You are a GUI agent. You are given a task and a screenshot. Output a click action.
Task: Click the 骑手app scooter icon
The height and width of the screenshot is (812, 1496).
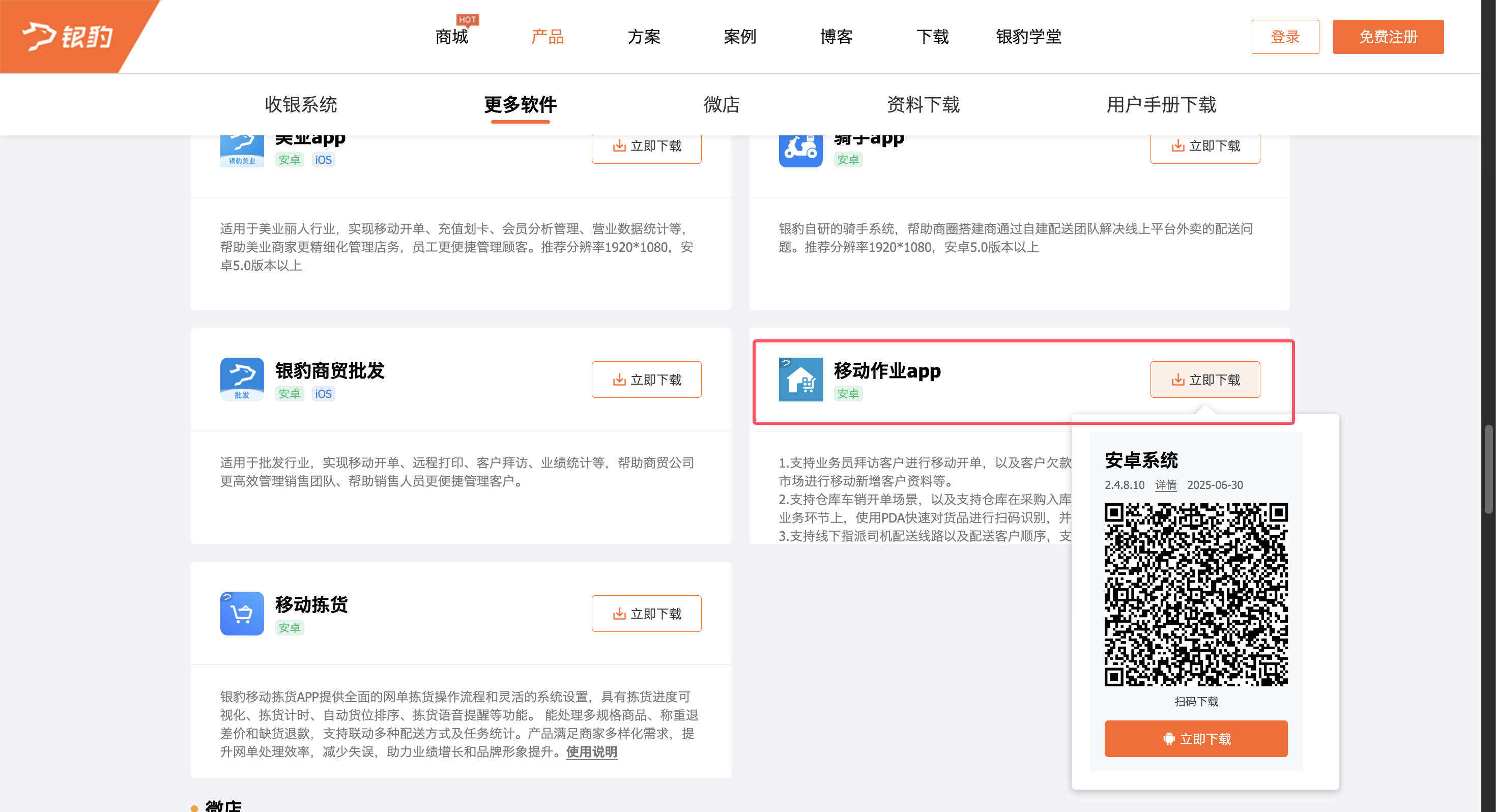coord(801,151)
